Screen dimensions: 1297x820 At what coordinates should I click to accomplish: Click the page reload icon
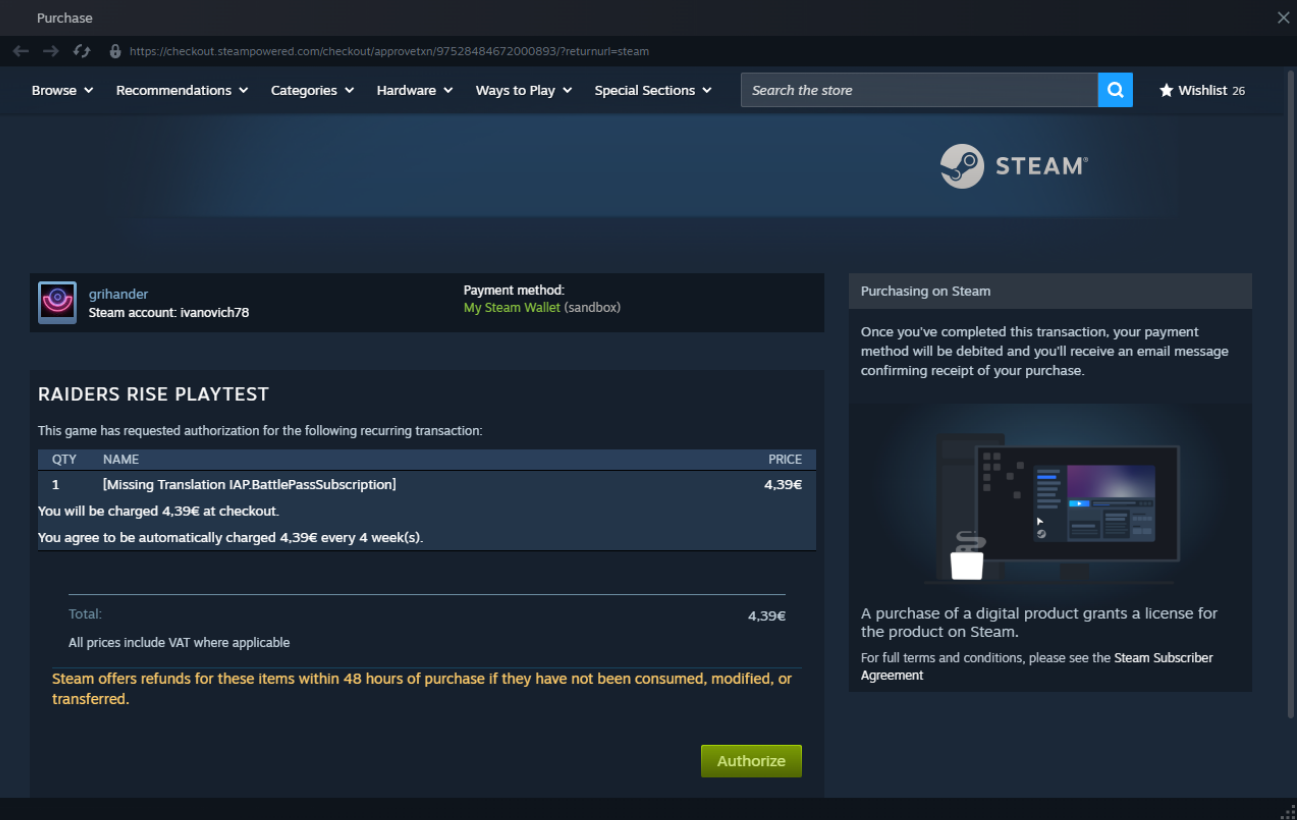[x=82, y=51]
